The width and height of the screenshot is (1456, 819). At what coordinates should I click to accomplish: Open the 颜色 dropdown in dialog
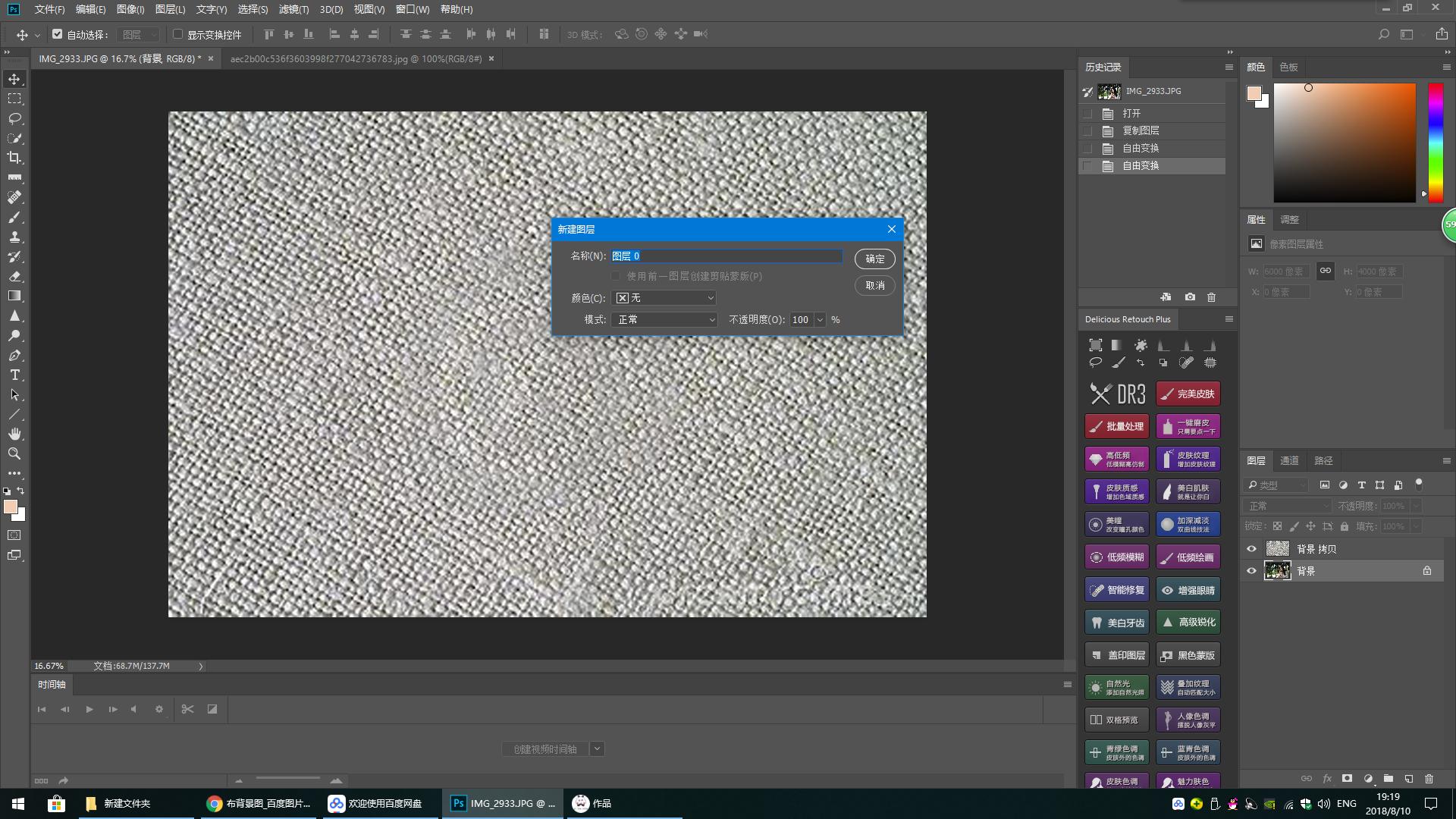click(664, 298)
